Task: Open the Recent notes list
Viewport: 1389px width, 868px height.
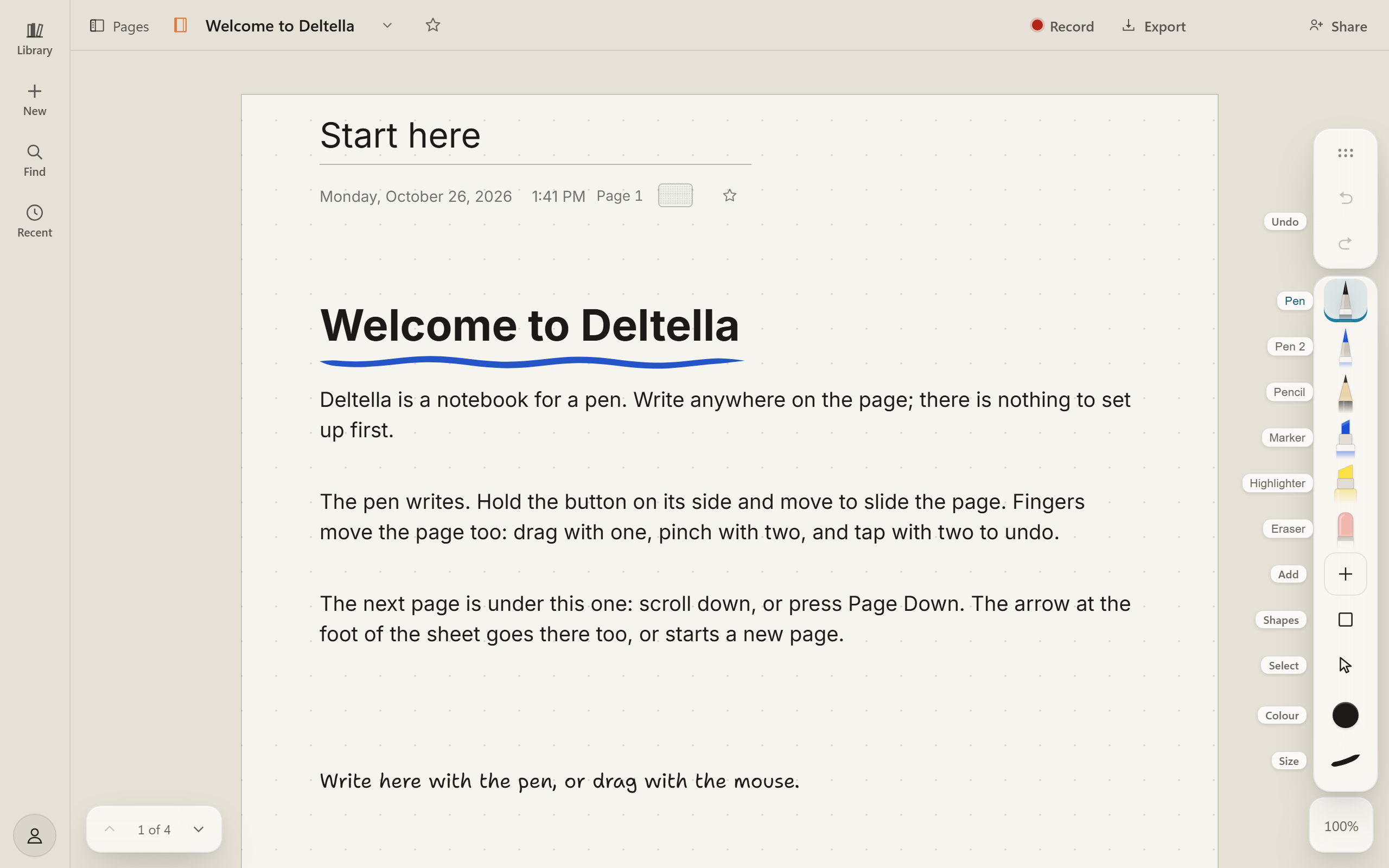Action: (34, 221)
